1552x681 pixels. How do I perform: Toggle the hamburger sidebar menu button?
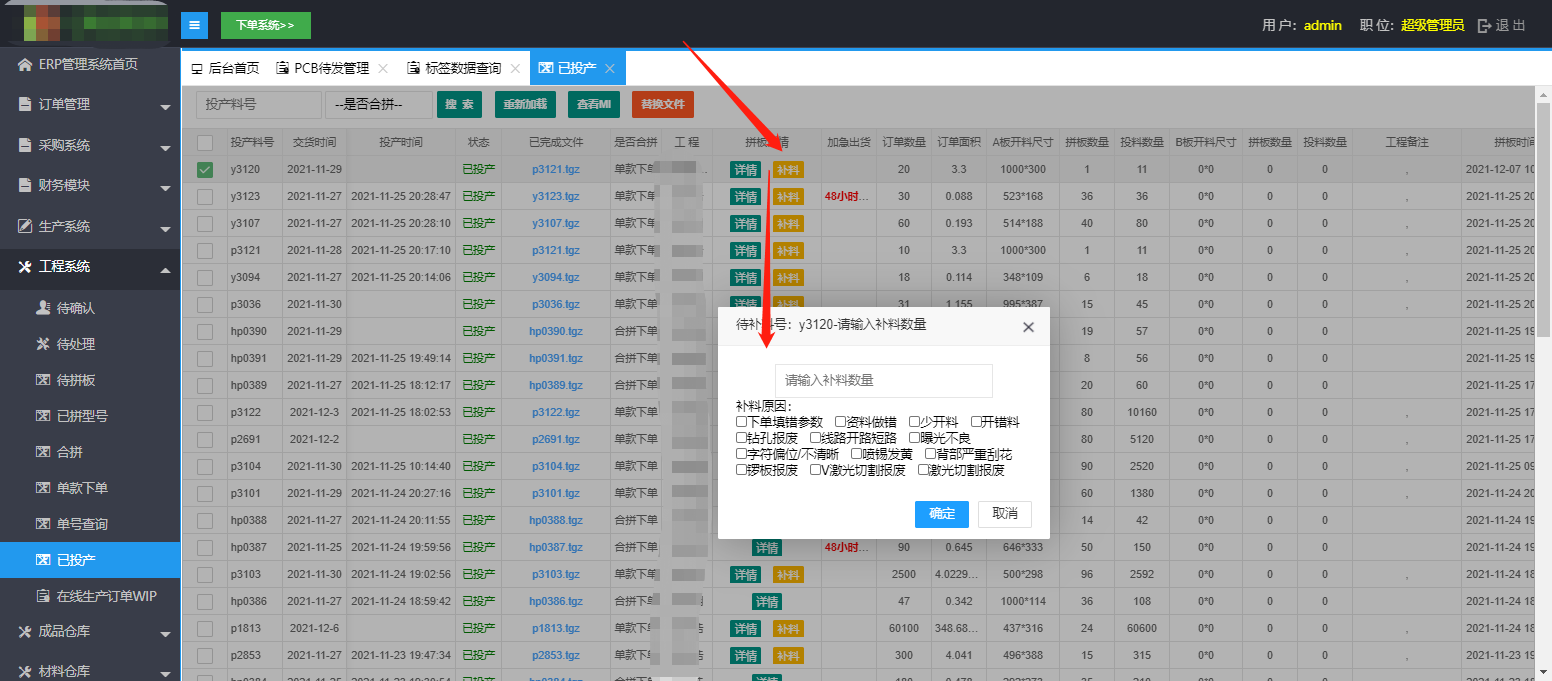194,25
